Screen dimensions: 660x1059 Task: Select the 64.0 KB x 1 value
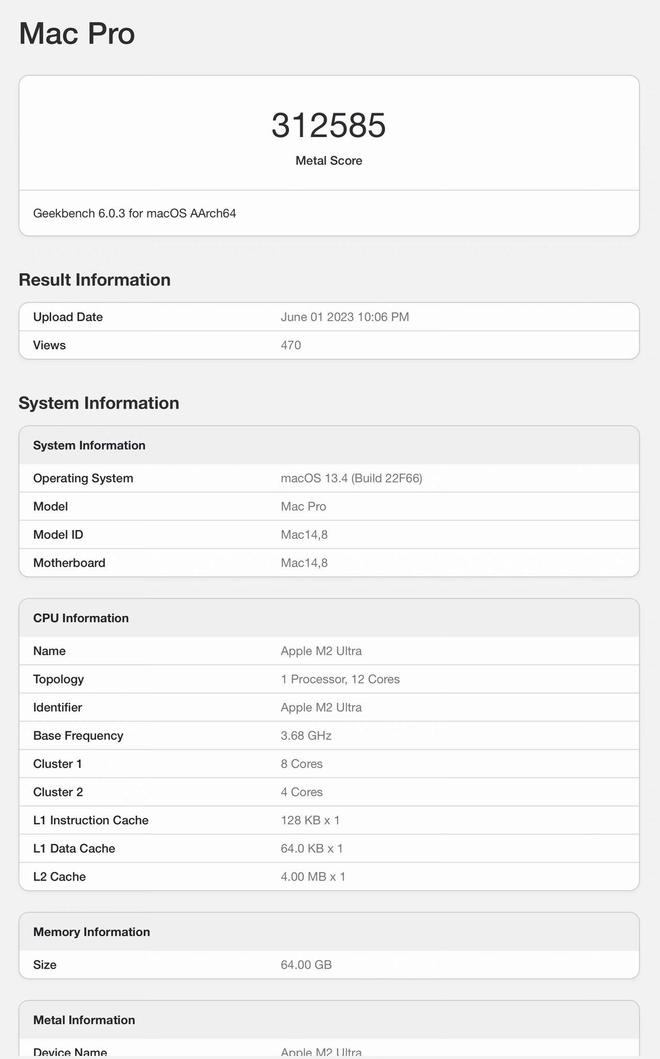pyautogui.click(x=311, y=849)
